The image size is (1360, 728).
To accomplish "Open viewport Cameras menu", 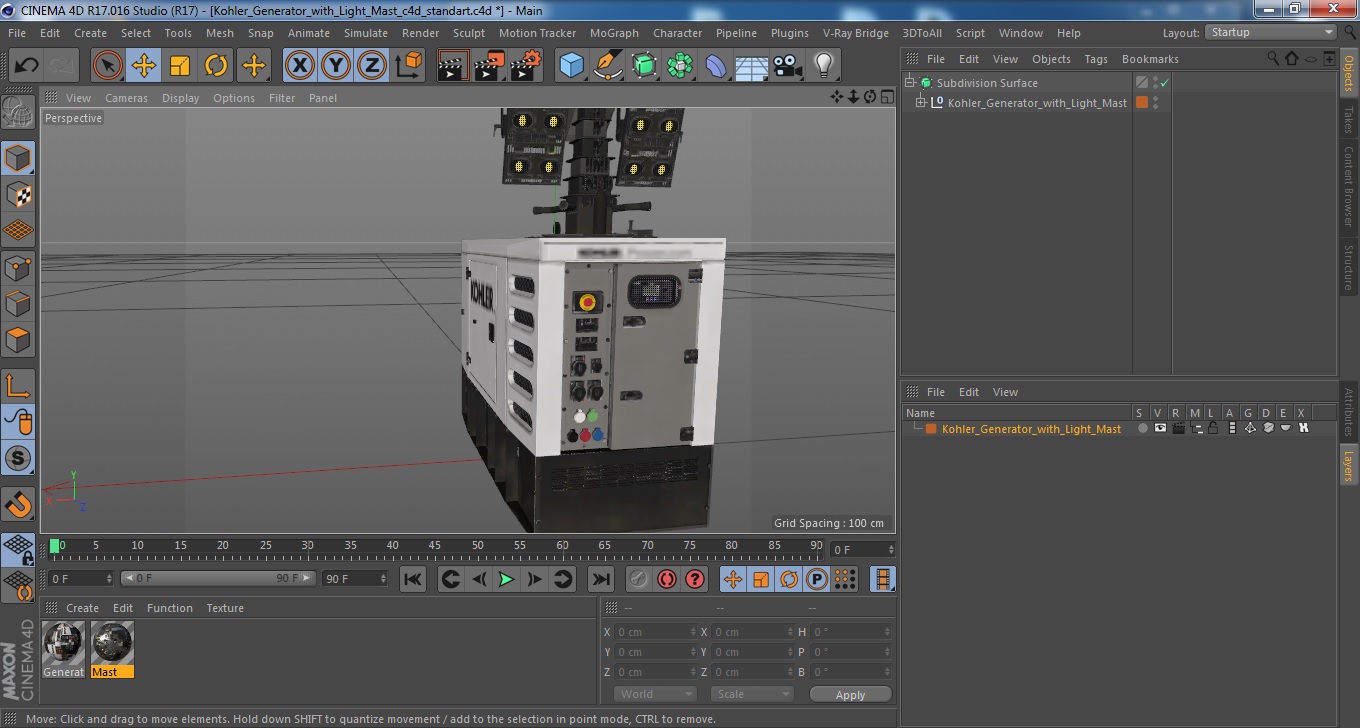I will pos(127,98).
